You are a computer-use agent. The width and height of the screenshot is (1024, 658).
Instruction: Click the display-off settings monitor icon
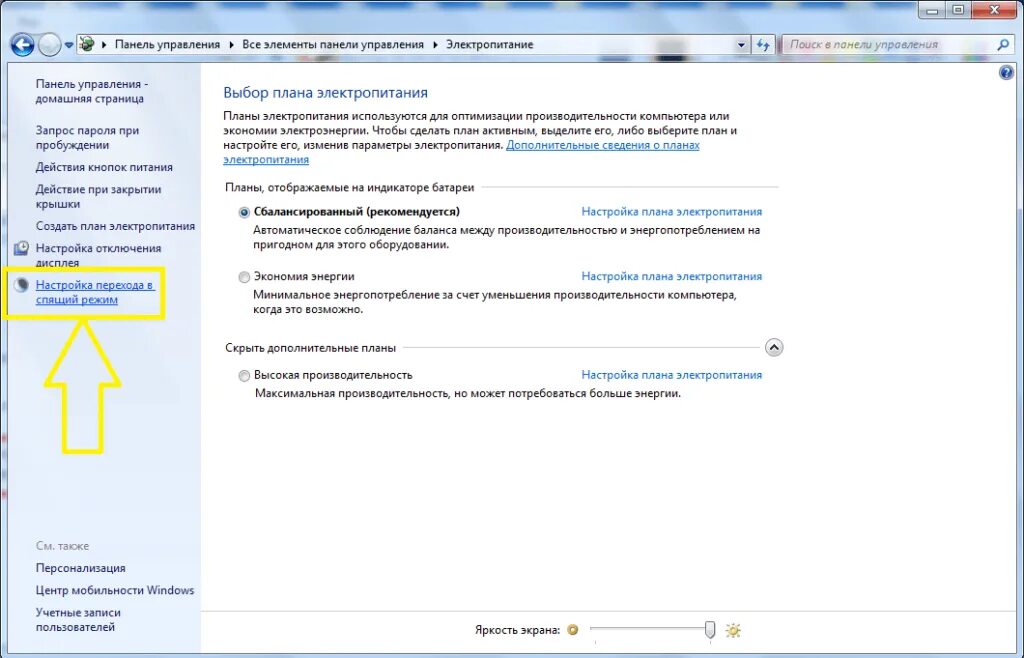coord(22,248)
